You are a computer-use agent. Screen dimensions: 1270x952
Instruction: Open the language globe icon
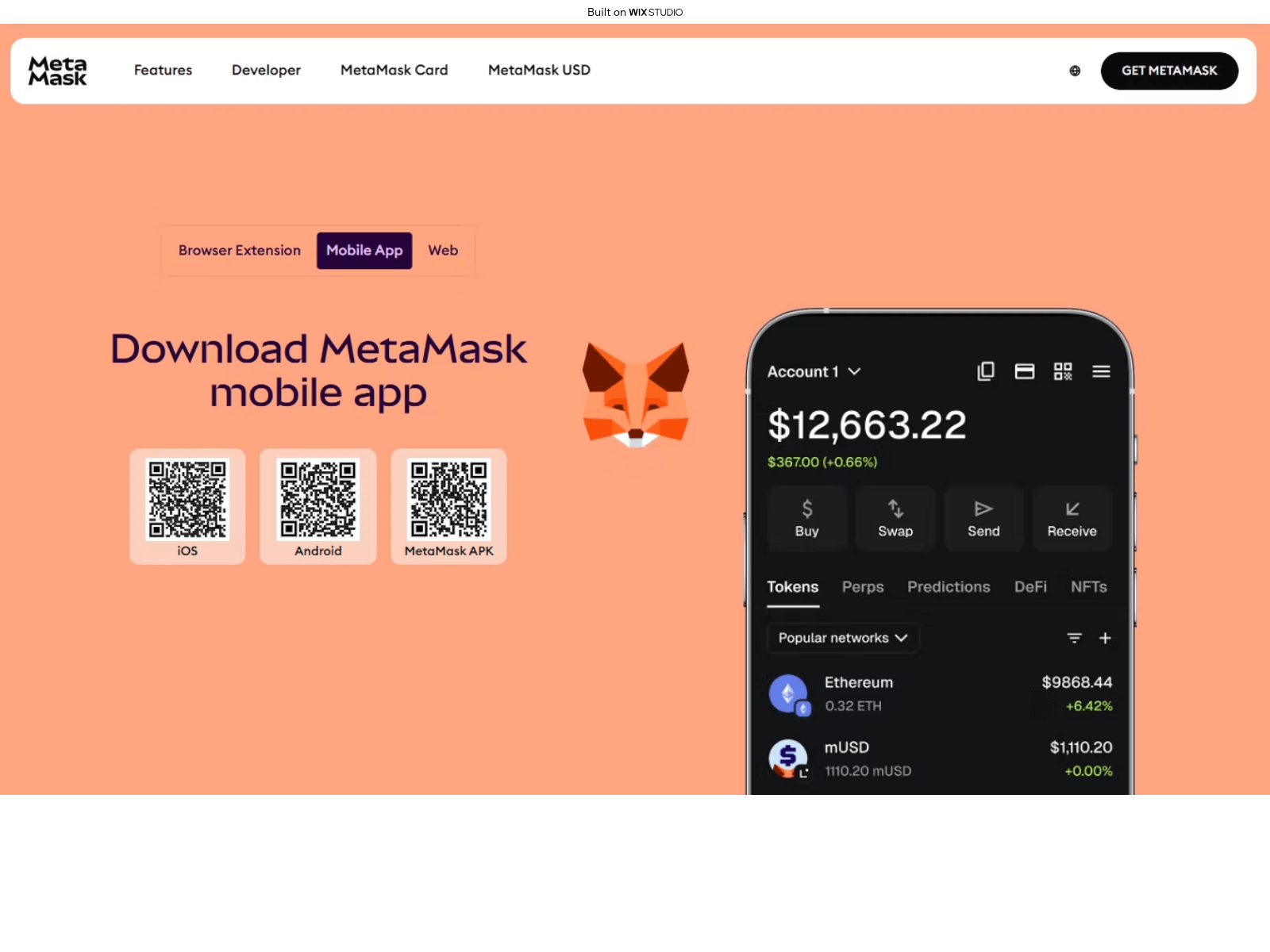point(1075,71)
